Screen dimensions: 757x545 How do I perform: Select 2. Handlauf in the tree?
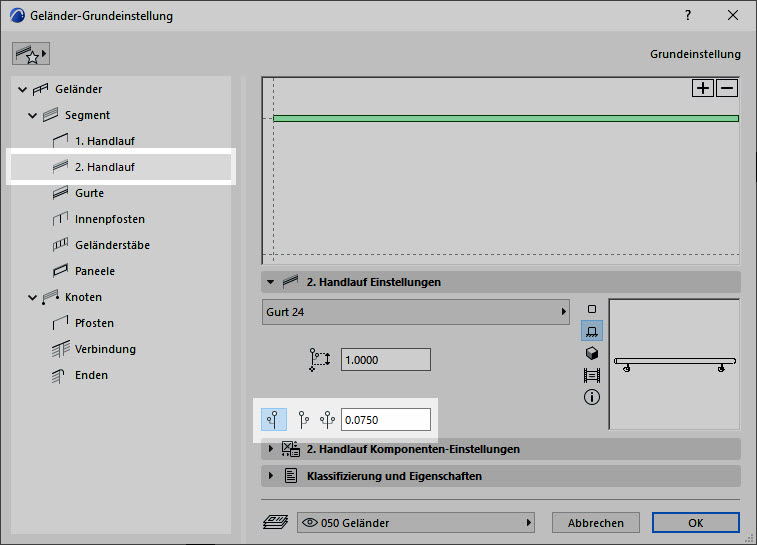(121, 167)
